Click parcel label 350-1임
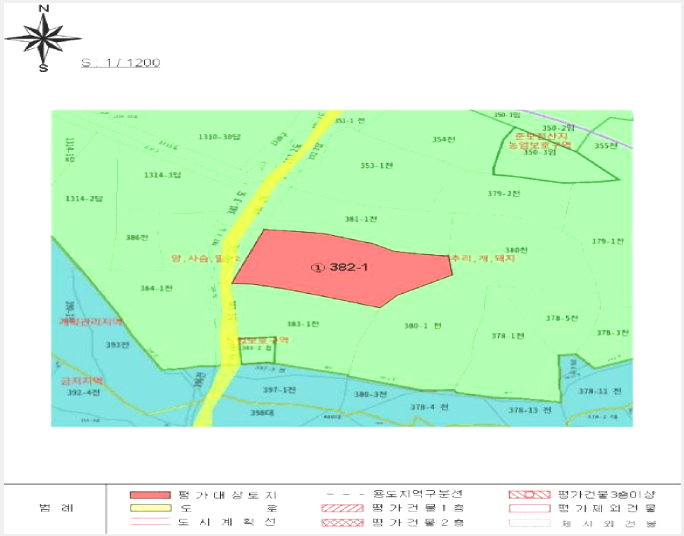 (507, 115)
